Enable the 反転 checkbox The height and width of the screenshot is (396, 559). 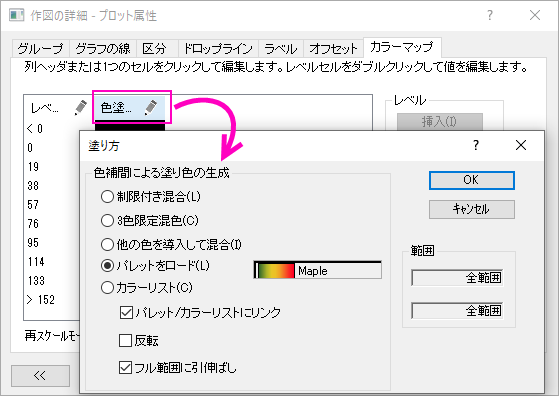tap(125, 340)
